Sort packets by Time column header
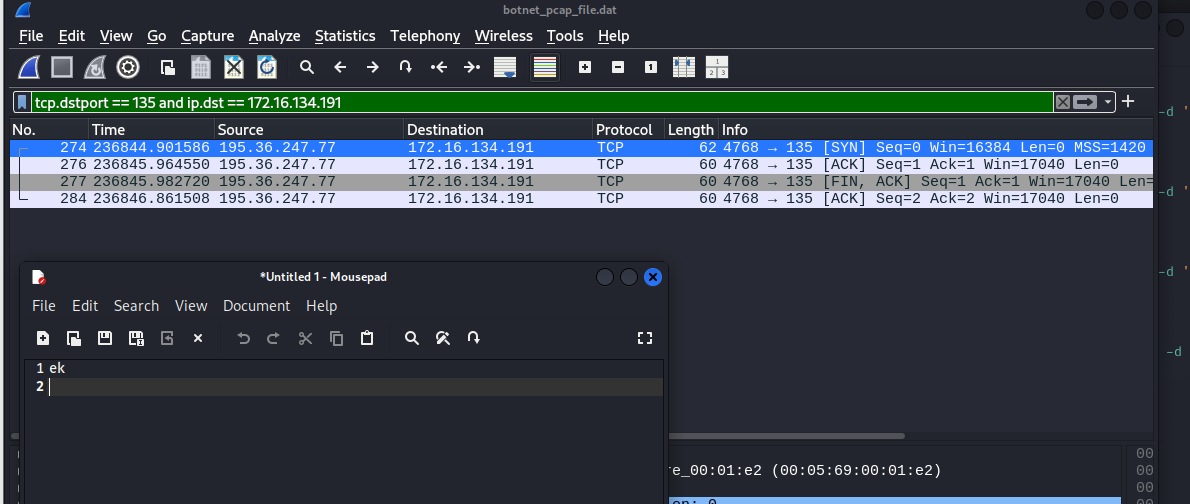The height and width of the screenshot is (504, 1190). coord(152,130)
